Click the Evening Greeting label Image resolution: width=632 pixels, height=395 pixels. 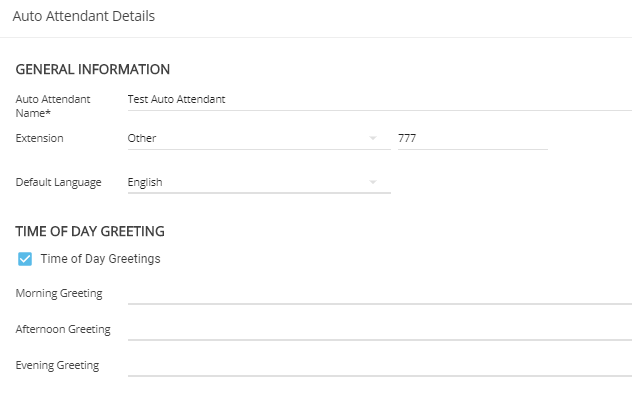click(x=57, y=365)
